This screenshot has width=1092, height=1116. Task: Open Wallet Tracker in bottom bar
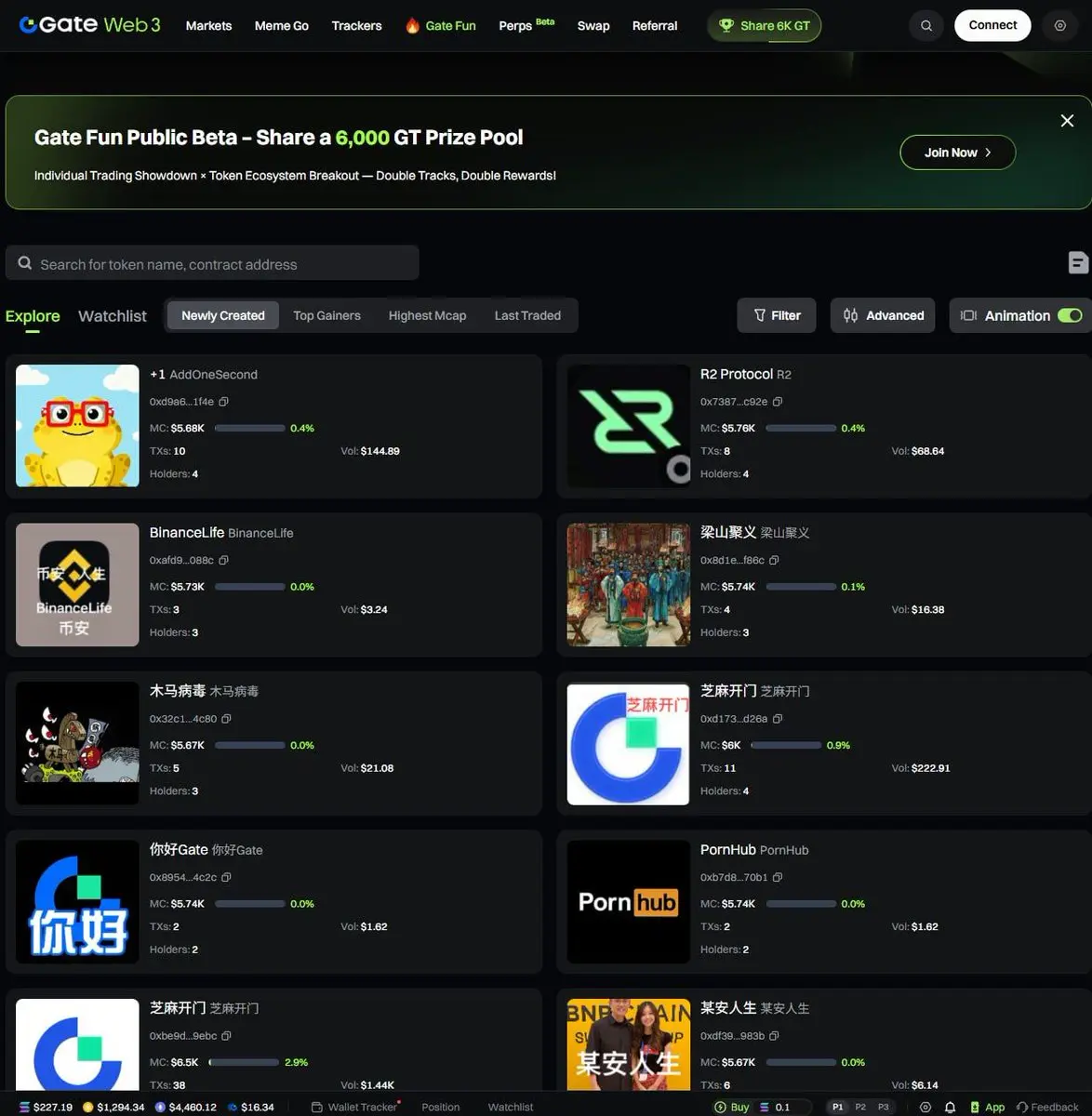click(x=354, y=1107)
